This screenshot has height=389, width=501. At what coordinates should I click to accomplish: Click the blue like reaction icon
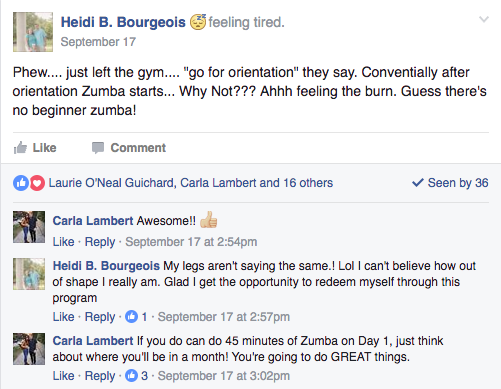(x=21, y=183)
